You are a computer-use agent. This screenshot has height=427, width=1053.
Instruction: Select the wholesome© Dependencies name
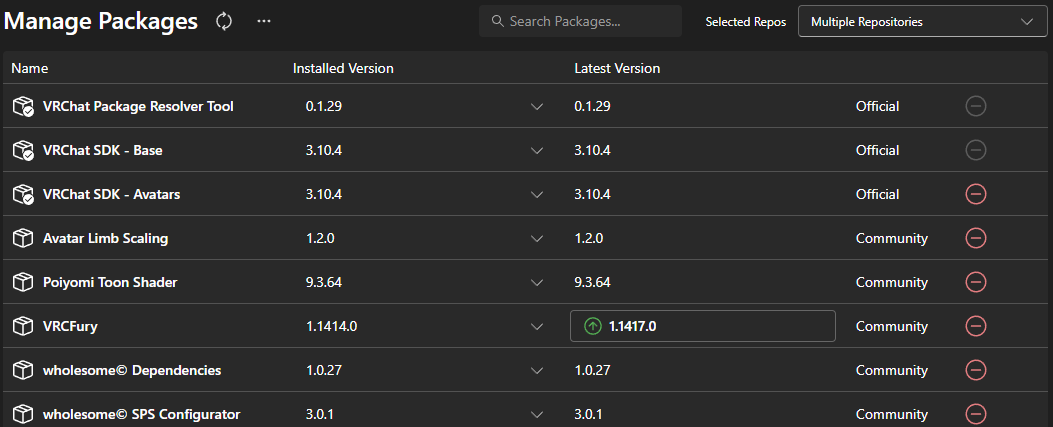[x=132, y=370]
